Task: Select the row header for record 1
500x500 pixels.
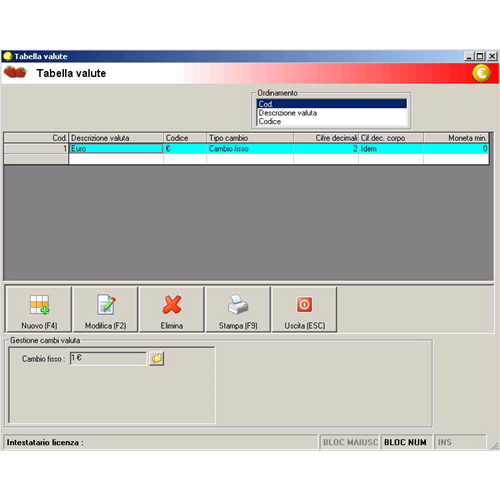Action: [36, 149]
